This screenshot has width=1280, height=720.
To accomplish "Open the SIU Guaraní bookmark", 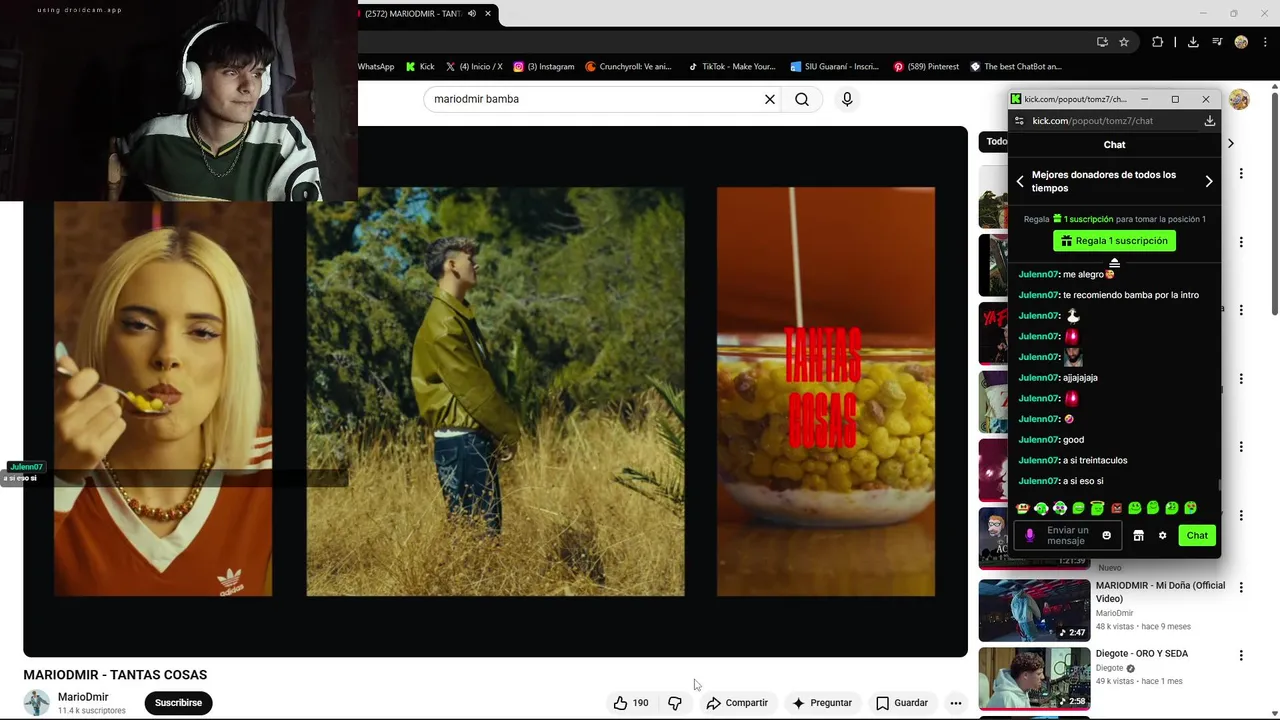I will coord(834,67).
